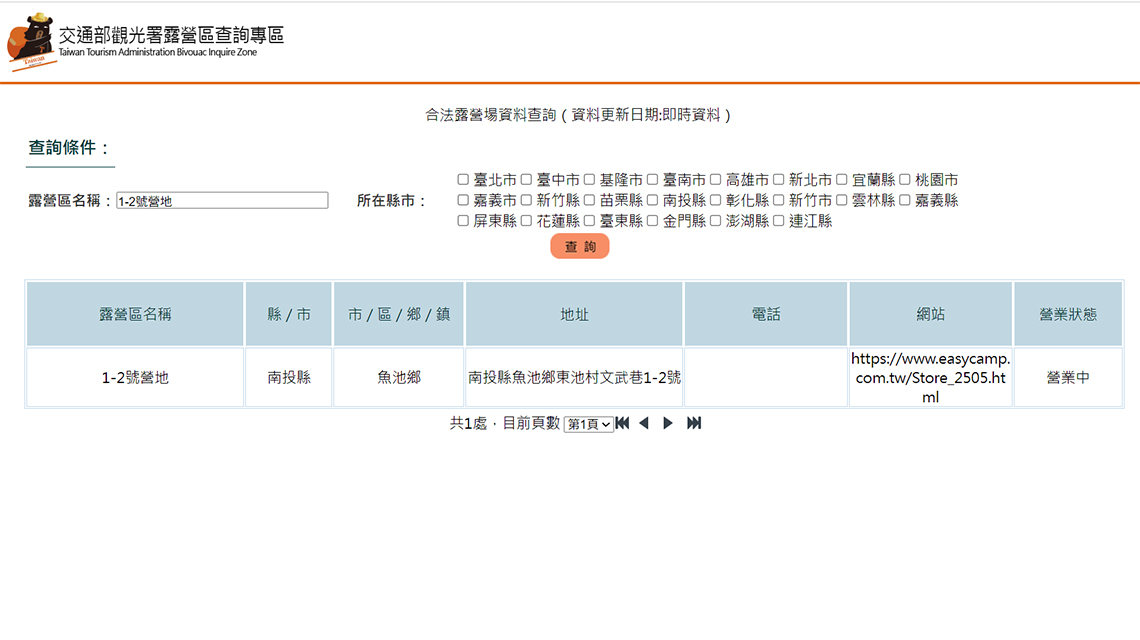Image resolution: width=1140 pixels, height=640 pixels.
Task: Click the previous page arrow
Action: (x=644, y=423)
